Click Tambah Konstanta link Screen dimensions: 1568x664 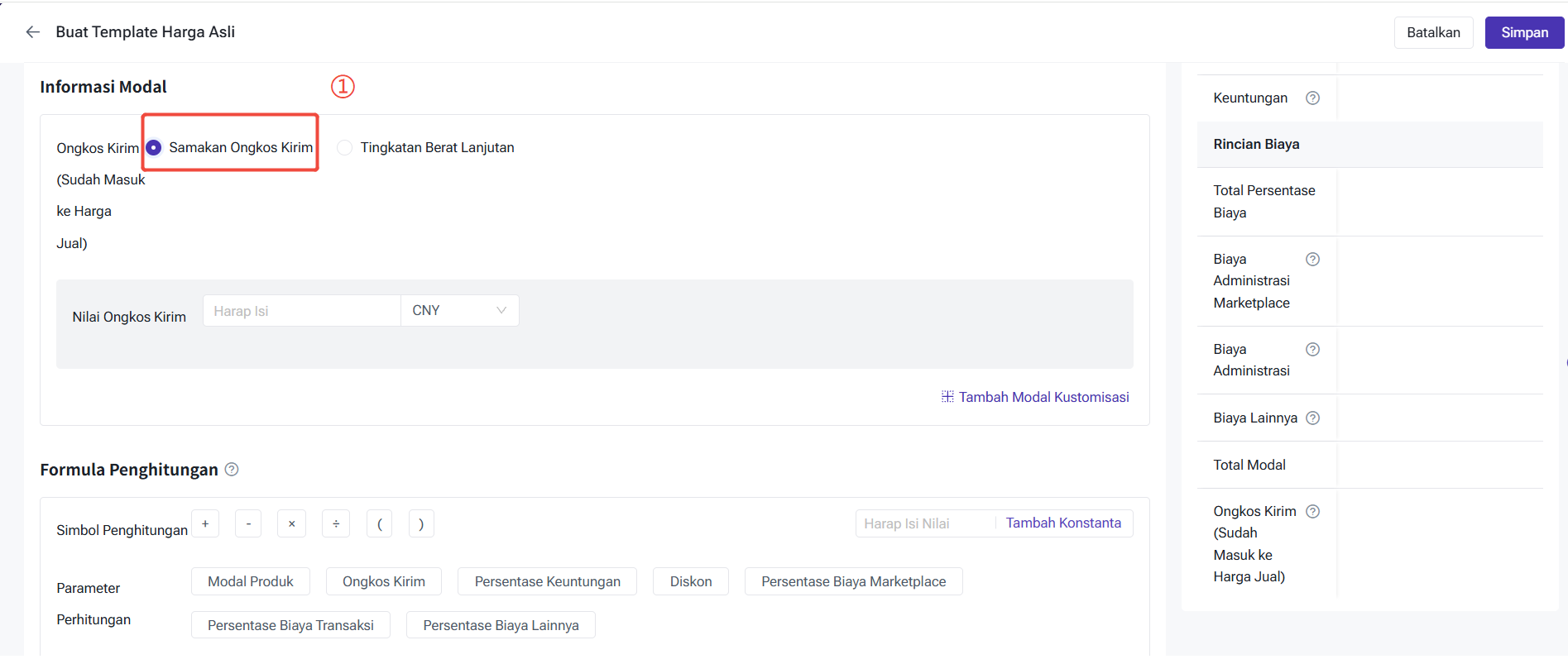click(1063, 523)
